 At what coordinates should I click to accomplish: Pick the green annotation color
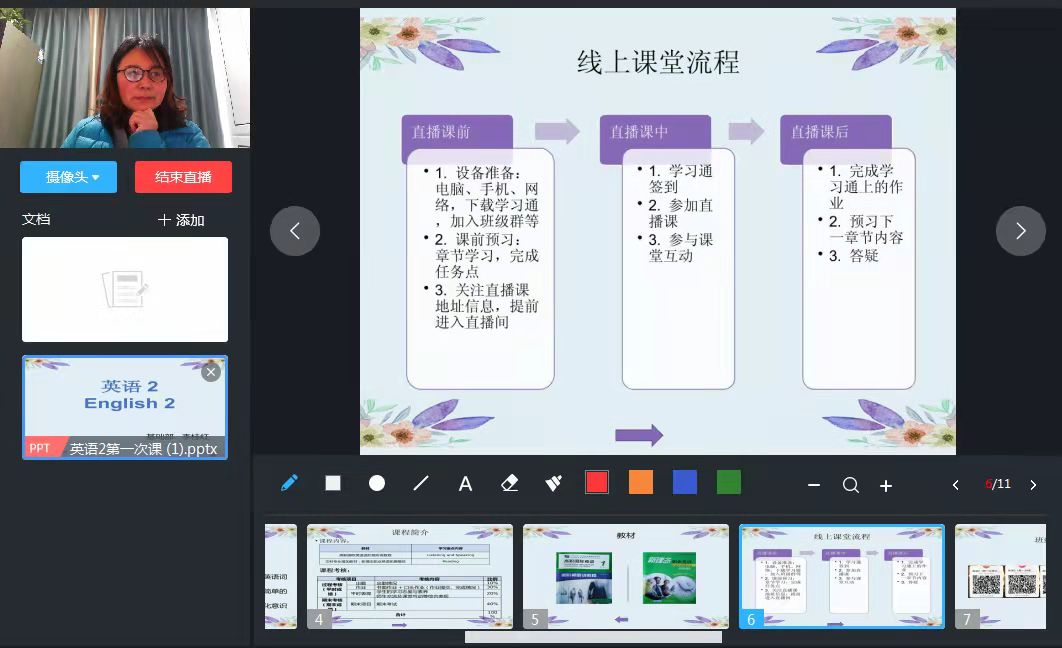pyautogui.click(x=729, y=482)
